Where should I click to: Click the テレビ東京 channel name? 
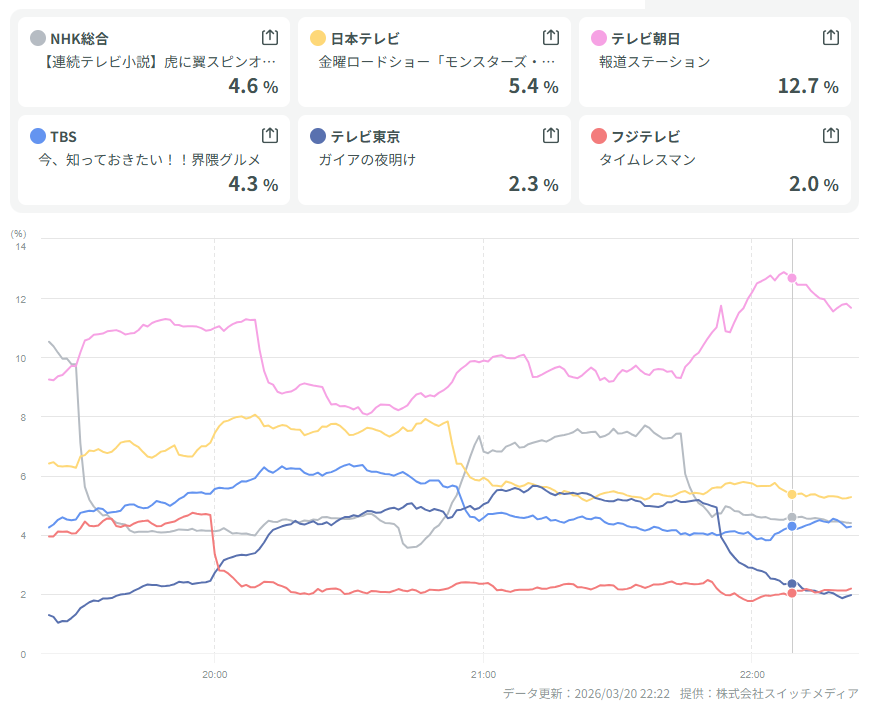tap(365, 136)
